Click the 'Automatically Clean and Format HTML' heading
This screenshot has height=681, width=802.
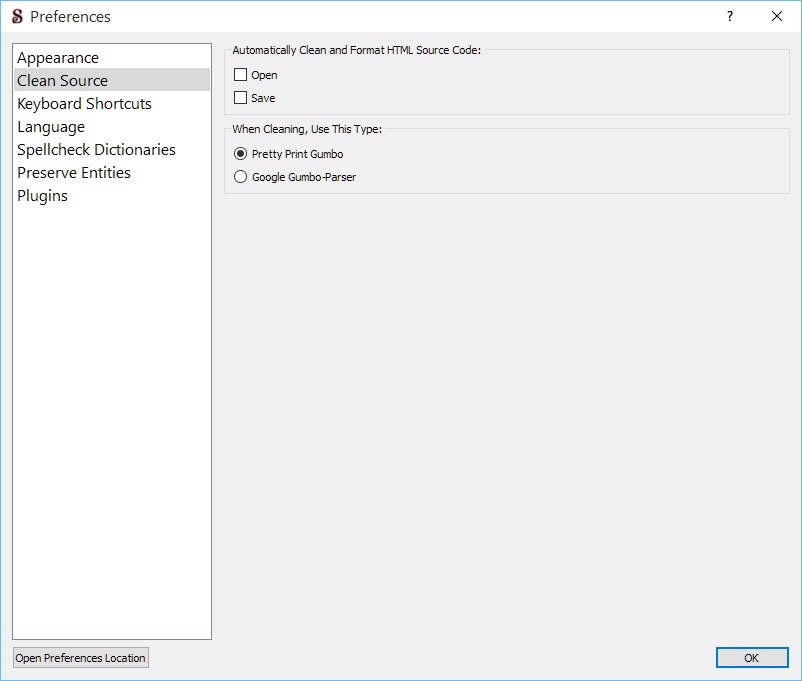tap(356, 50)
